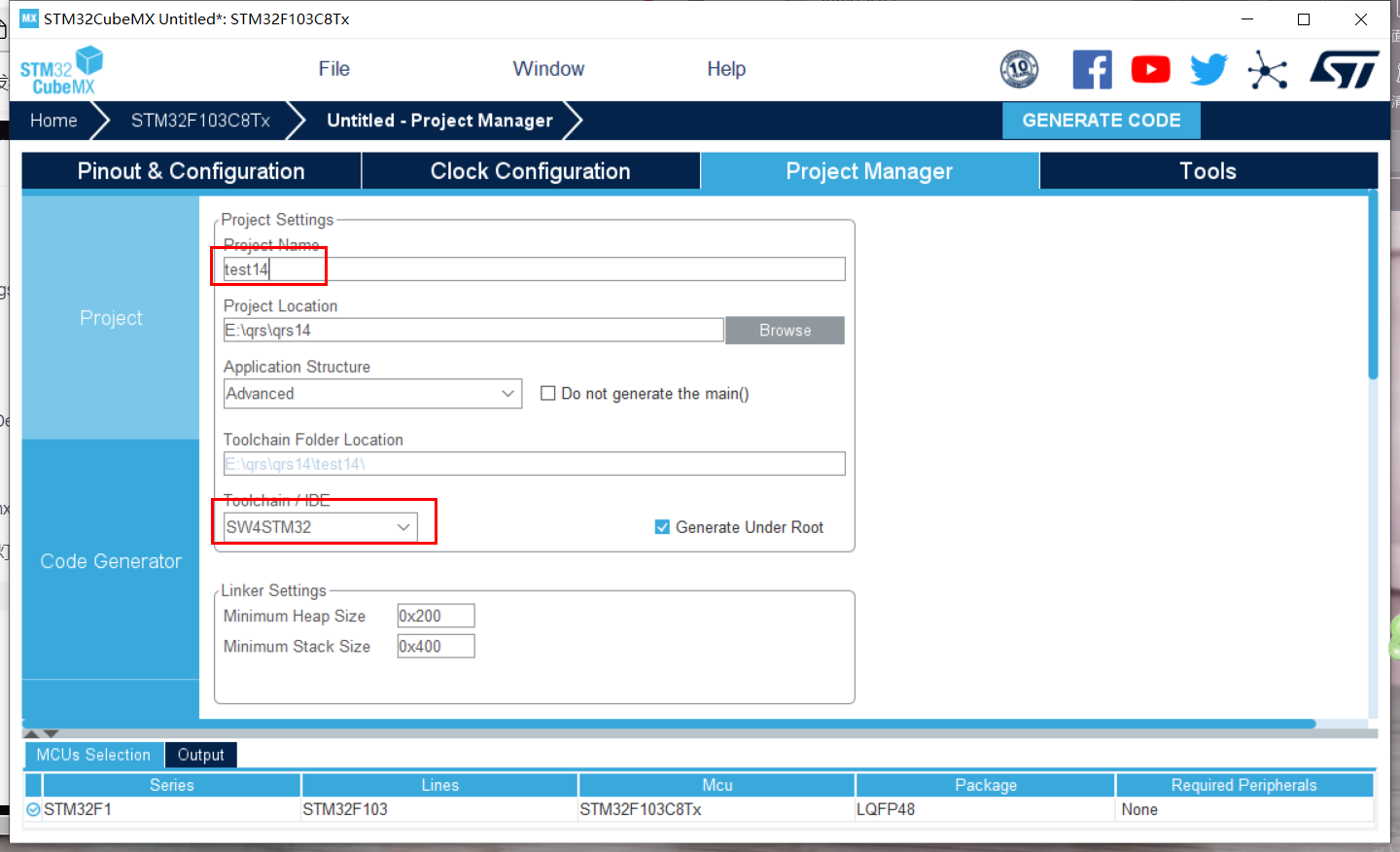Click the vertical scrollbar of project settings
1400x852 pixels.
[1373, 286]
